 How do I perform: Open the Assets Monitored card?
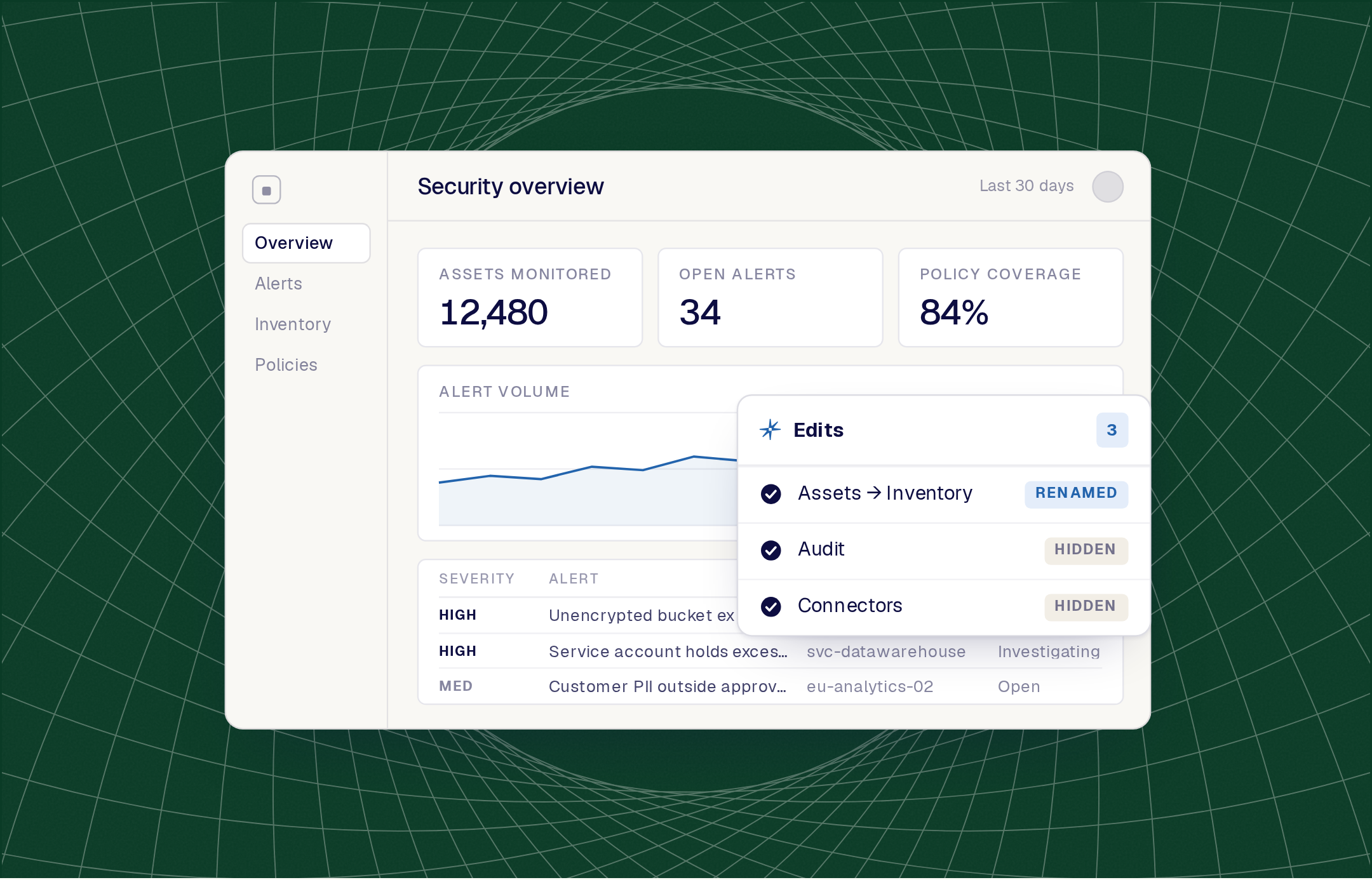pos(530,298)
